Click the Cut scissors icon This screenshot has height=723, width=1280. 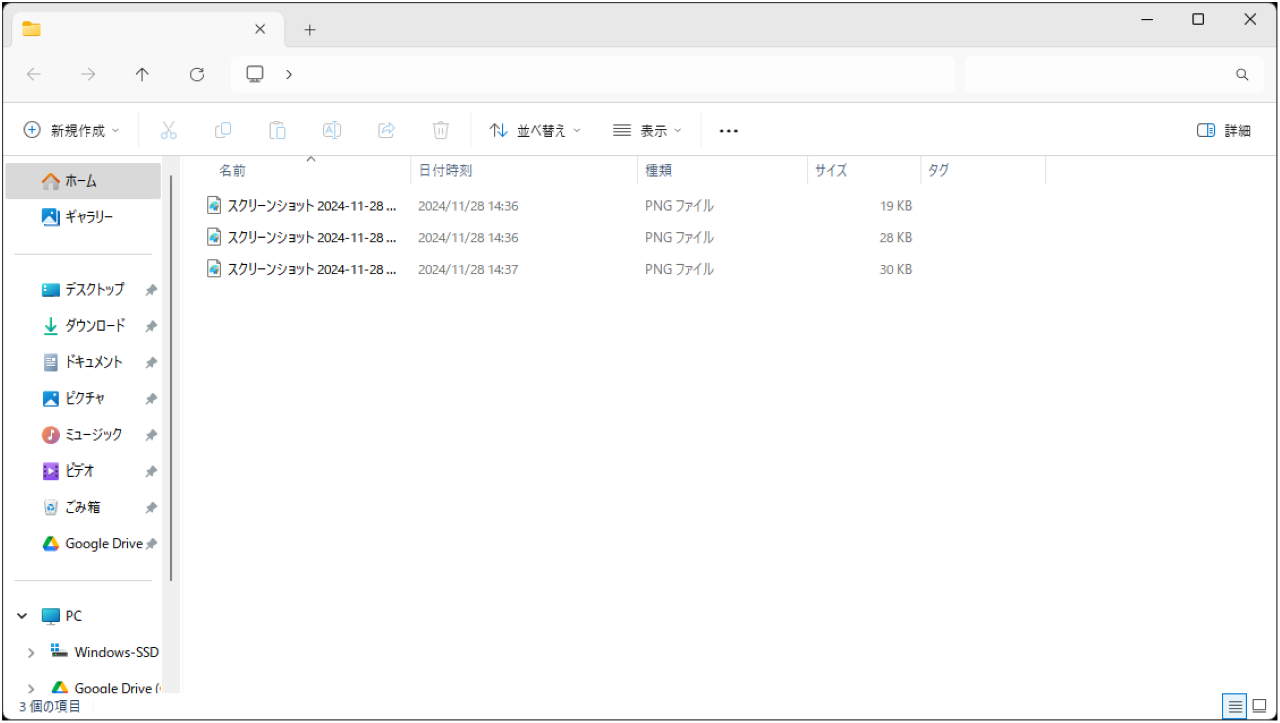pyautogui.click(x=168, y=130)
